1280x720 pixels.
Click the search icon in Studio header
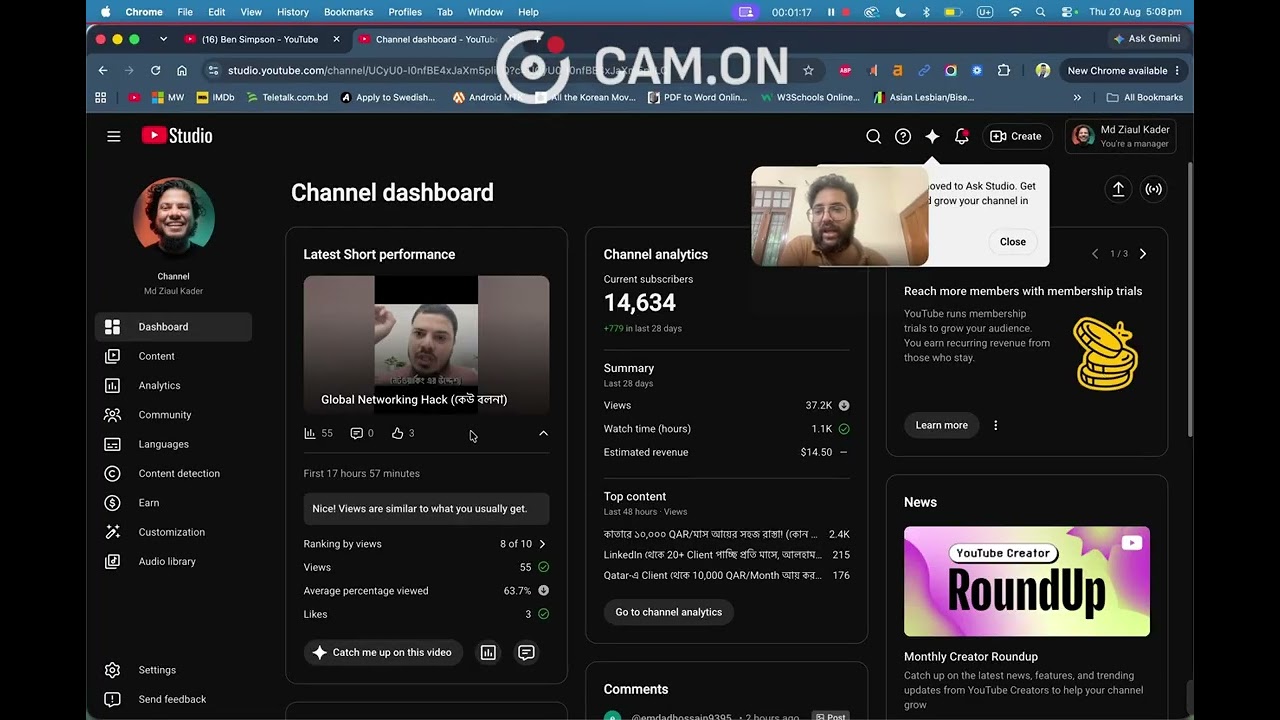874,136
